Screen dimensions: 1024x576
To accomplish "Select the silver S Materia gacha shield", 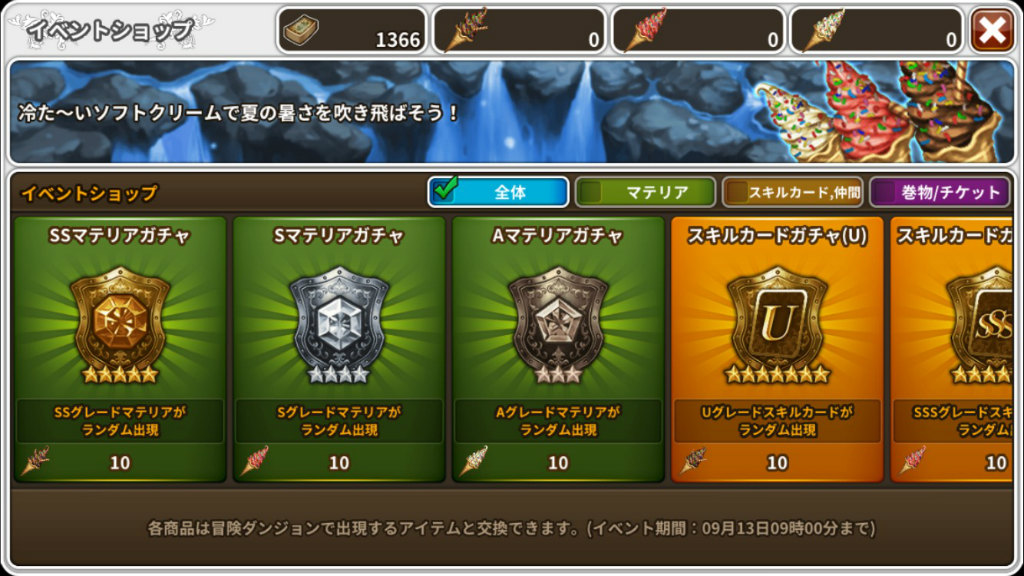I will click(x=339, y=324).
